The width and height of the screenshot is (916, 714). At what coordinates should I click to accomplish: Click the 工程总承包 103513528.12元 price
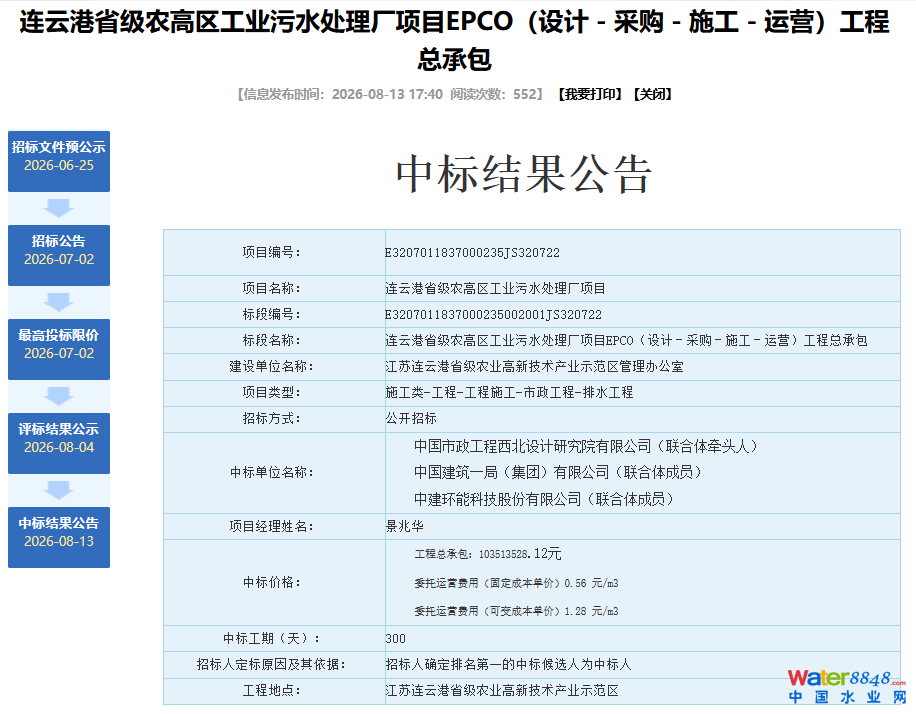488,554
